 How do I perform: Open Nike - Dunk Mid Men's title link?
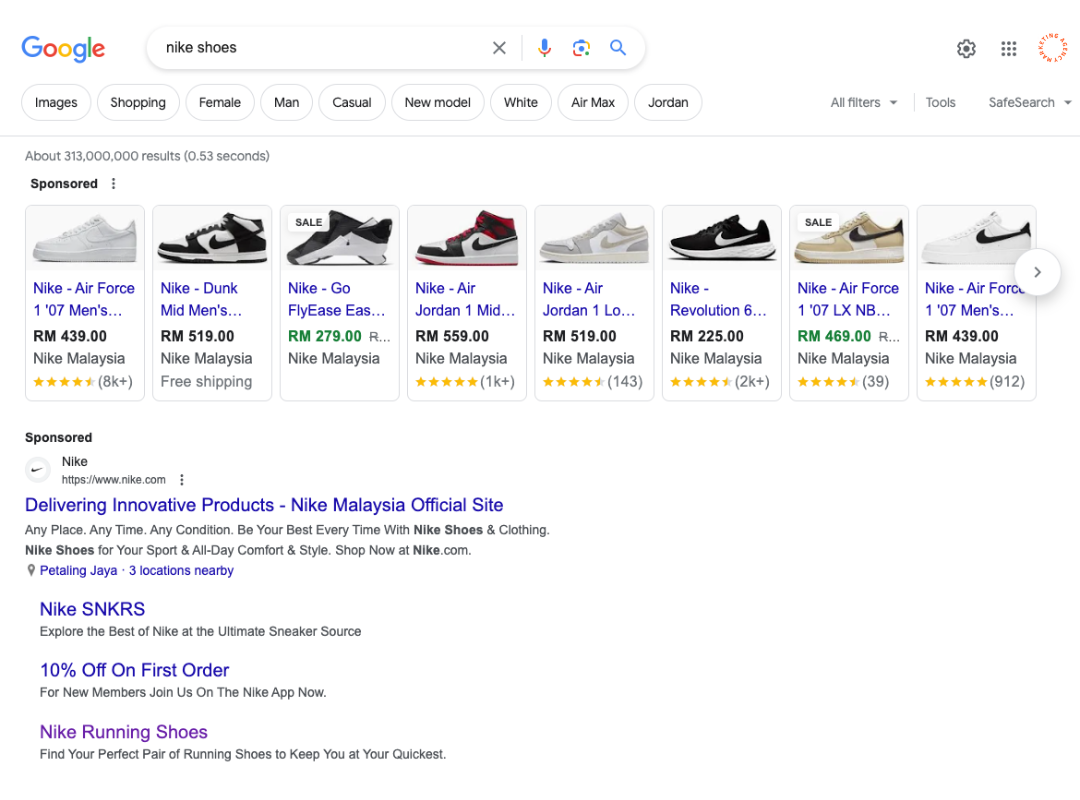201,299
